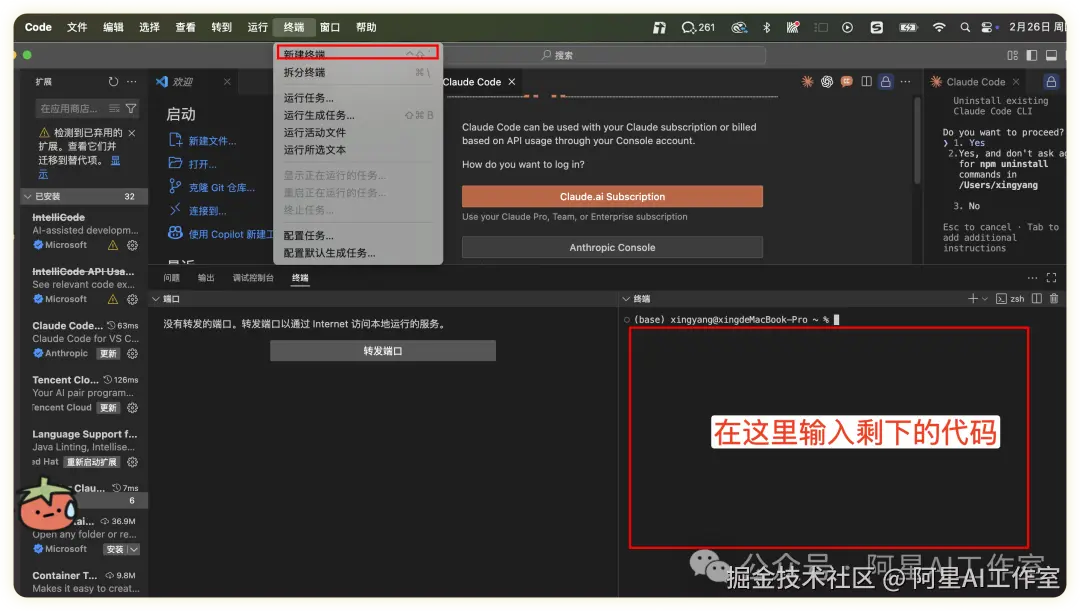Image resolution: width=1080 pixels, height=611 pixels.
Task: Collapse the 已安装 extensions section
Action: [x=28, y=196]
